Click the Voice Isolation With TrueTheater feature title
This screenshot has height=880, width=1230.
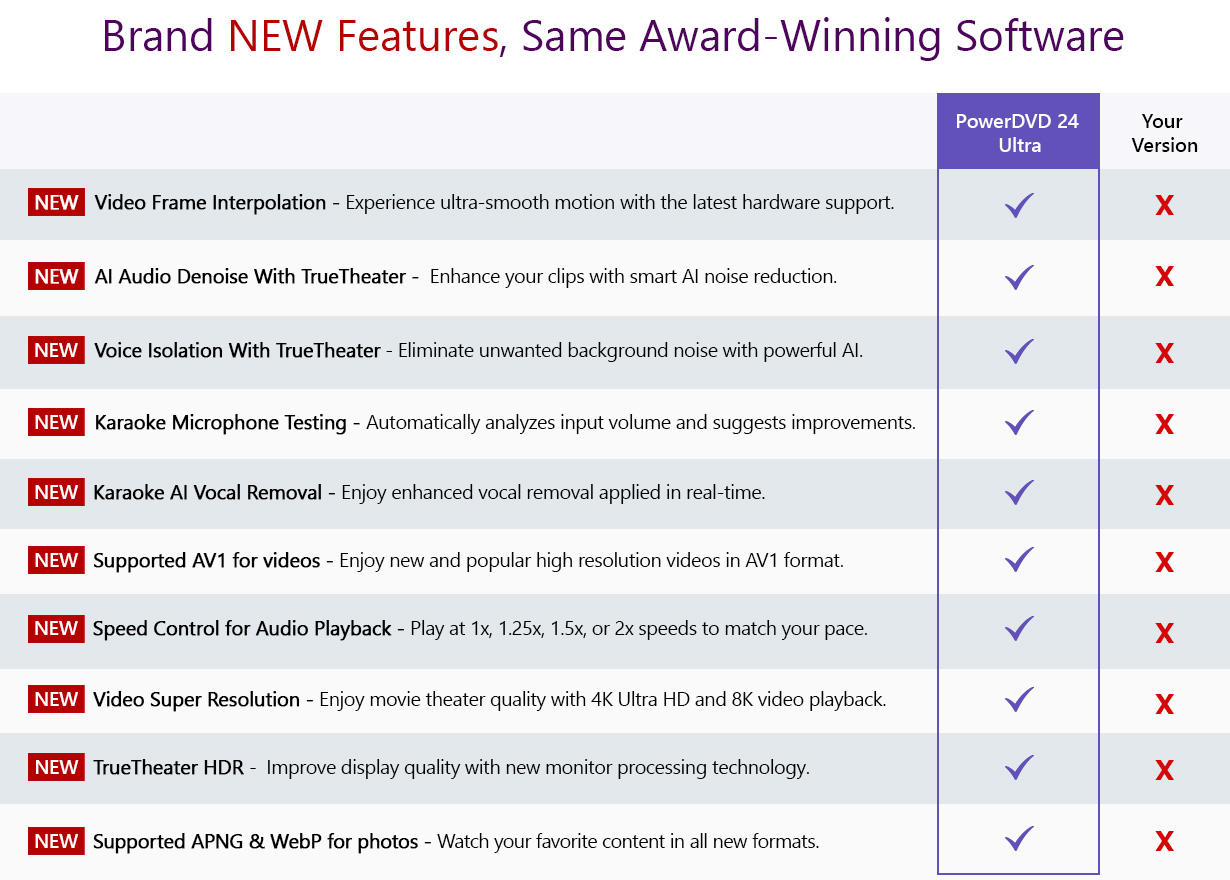[237, 351]
